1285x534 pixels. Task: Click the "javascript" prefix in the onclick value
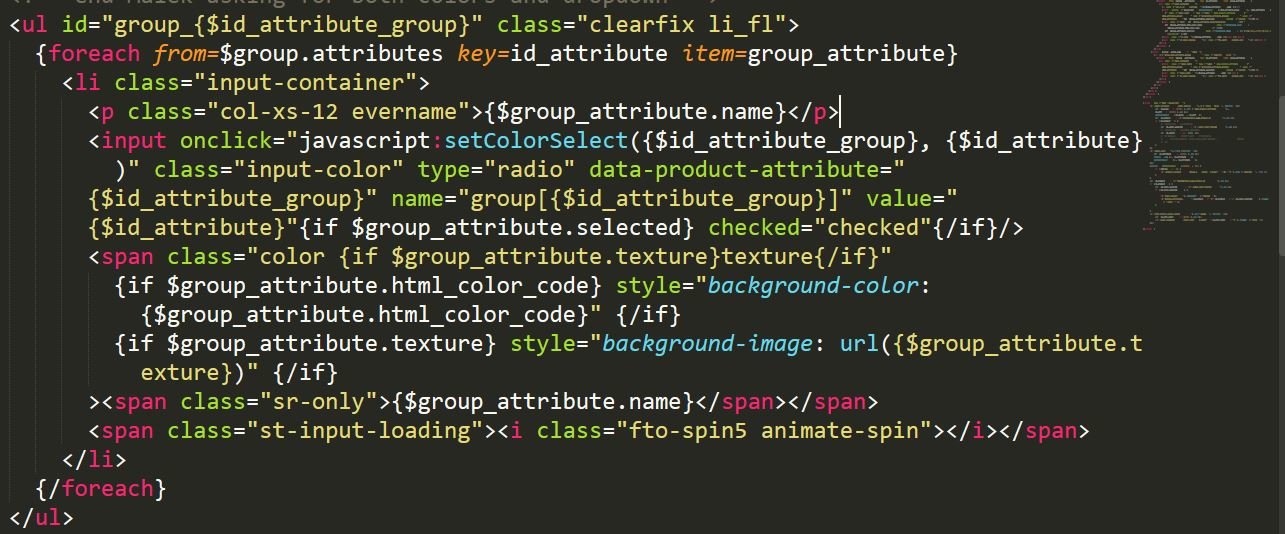click(x=365, y=140)
